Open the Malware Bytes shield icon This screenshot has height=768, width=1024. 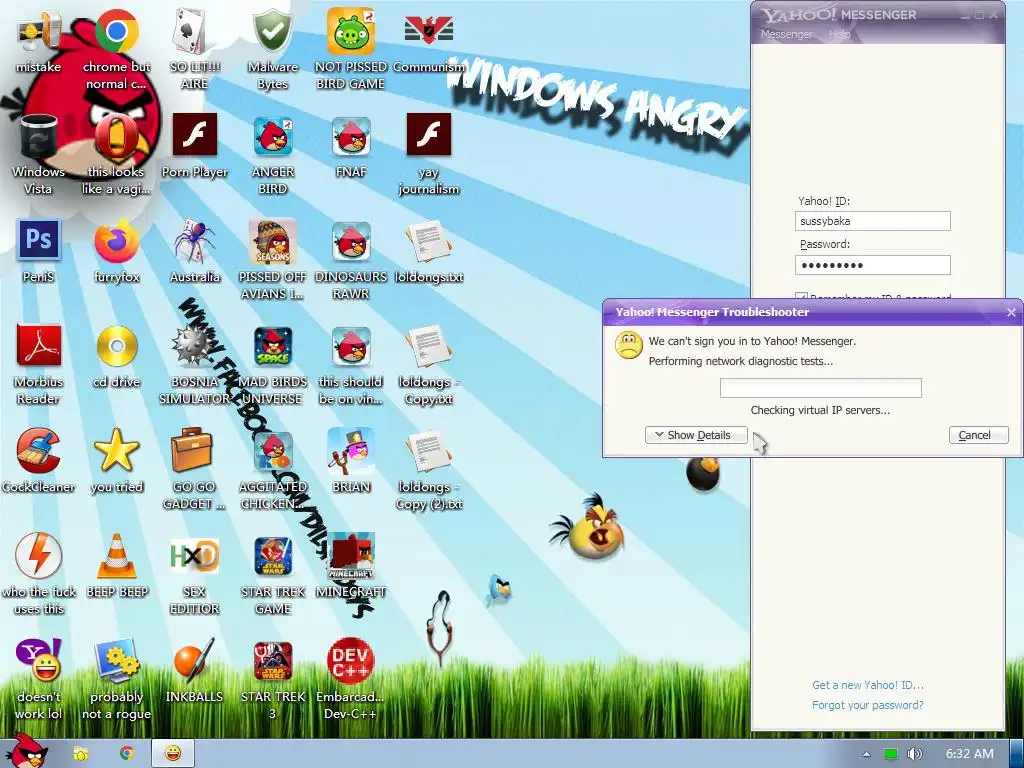(273, 31)
